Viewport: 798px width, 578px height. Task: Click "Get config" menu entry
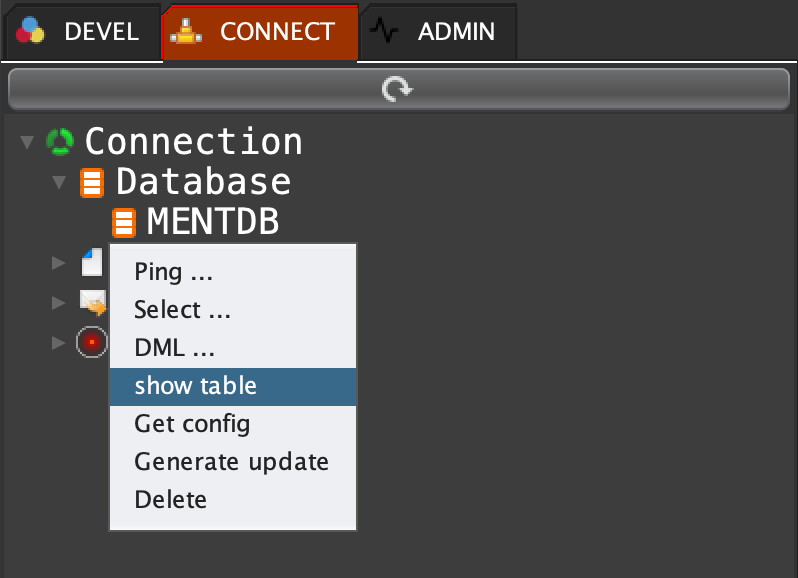click(192, 424)
